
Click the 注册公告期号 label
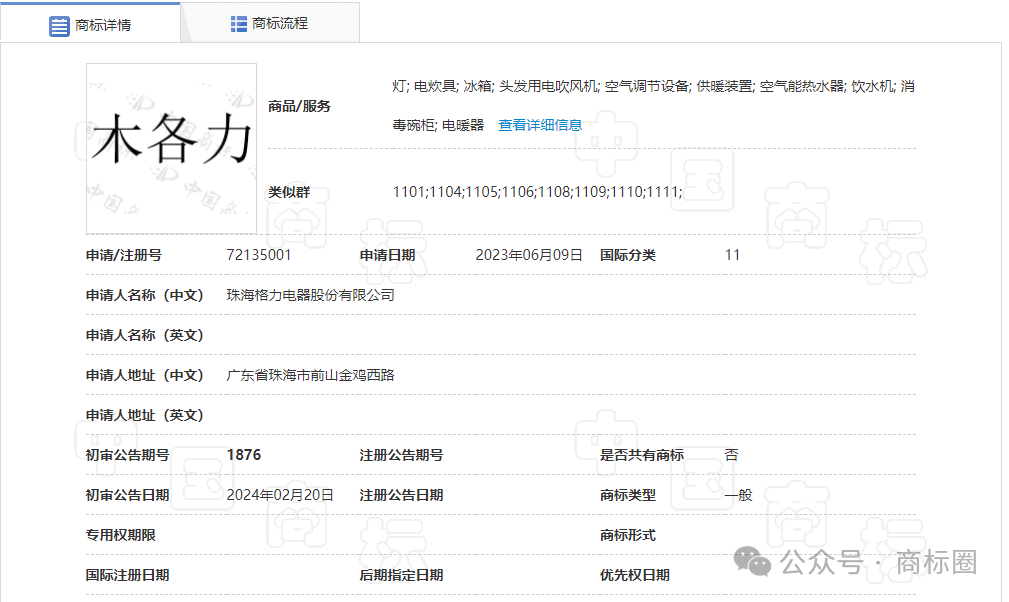[x=401, y=455]
